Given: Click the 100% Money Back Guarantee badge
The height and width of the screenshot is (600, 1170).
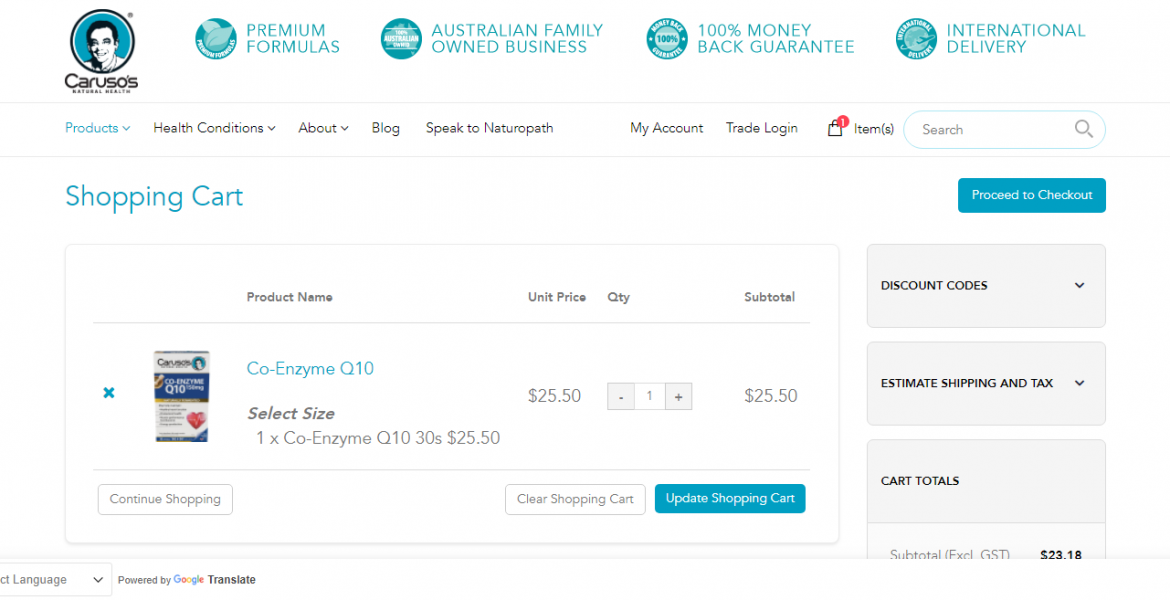Looking at the screenshot, I should tap(667, 39).
